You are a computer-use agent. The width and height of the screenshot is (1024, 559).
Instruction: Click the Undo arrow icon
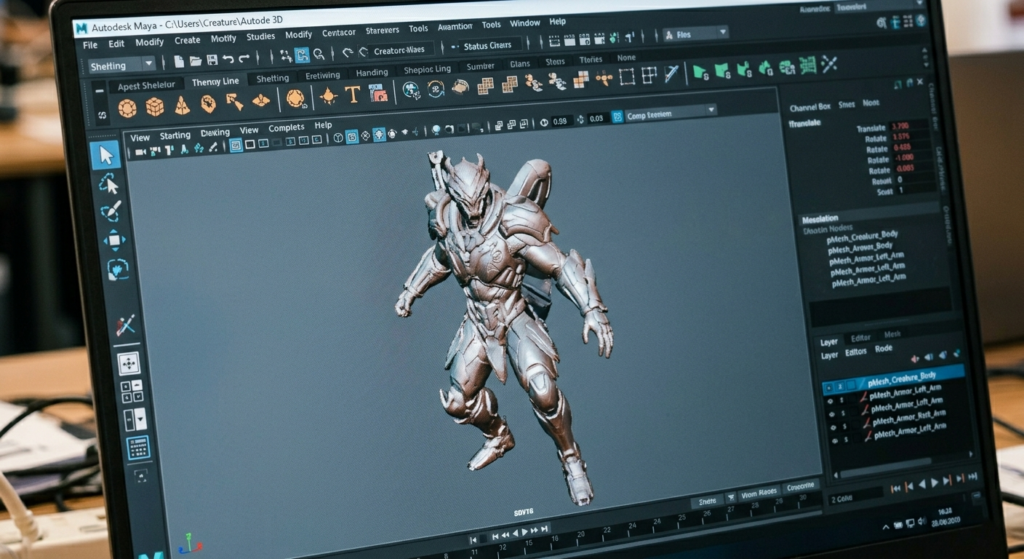tap(227, 61)
